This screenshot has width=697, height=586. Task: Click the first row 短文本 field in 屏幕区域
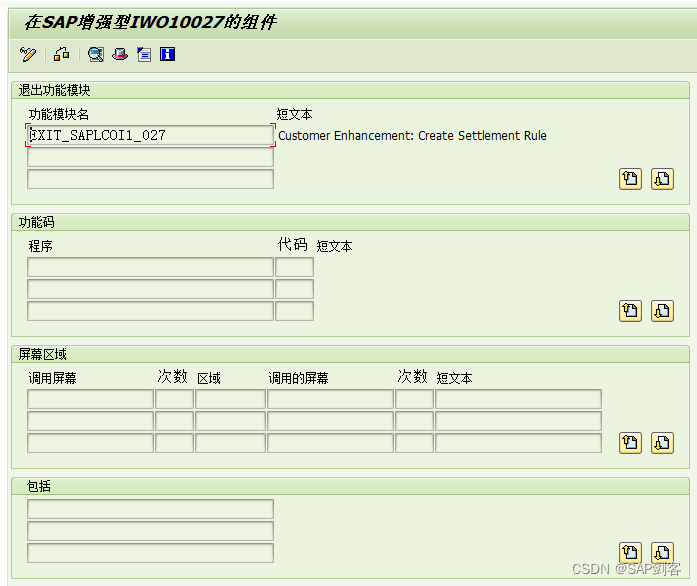click(x=518, y=399)
